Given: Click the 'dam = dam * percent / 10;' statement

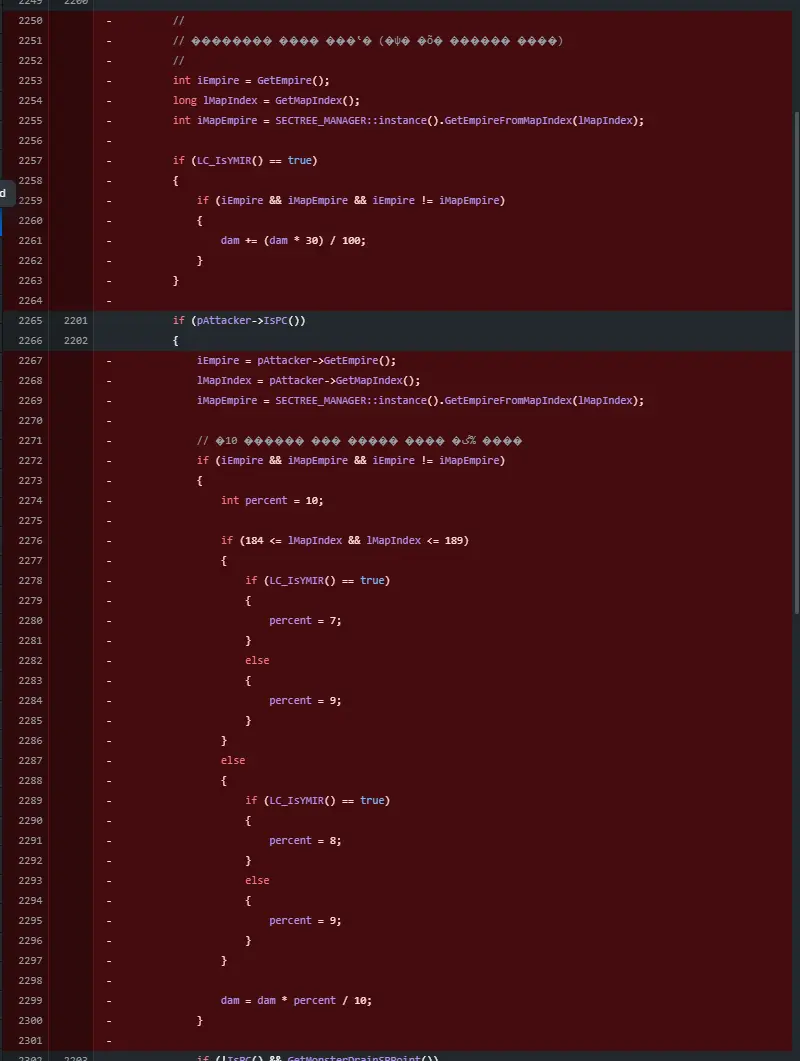Looking at the screenshot, I should click(x=296, y=1000).
